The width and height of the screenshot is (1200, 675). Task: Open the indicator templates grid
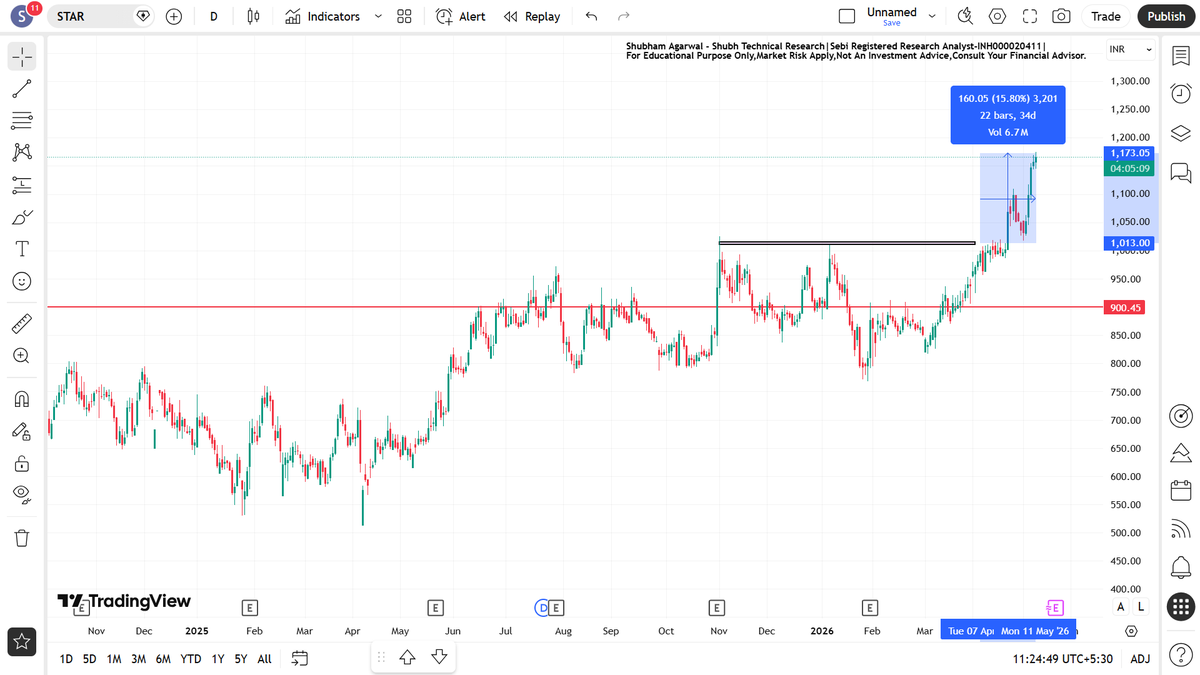click(x=404, y=16)
